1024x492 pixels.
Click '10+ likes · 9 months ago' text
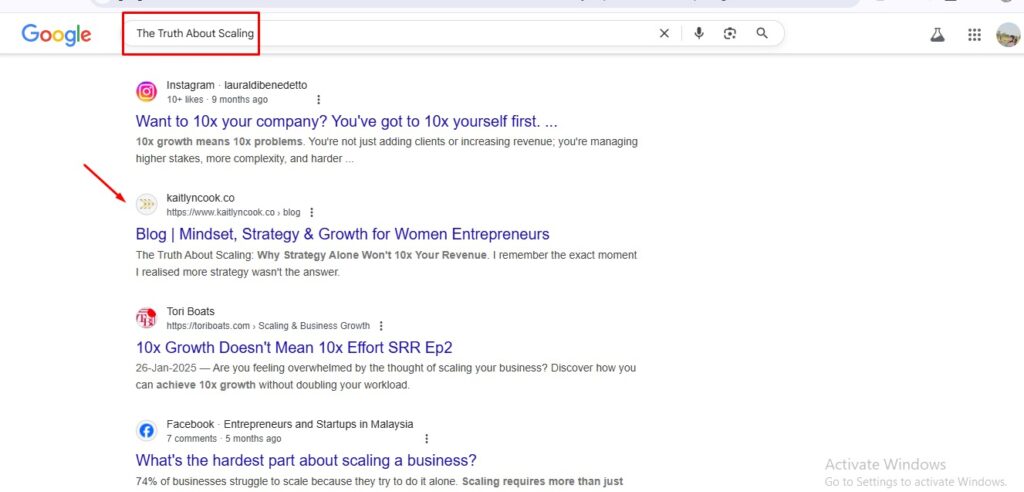click(x=217, y=100)
